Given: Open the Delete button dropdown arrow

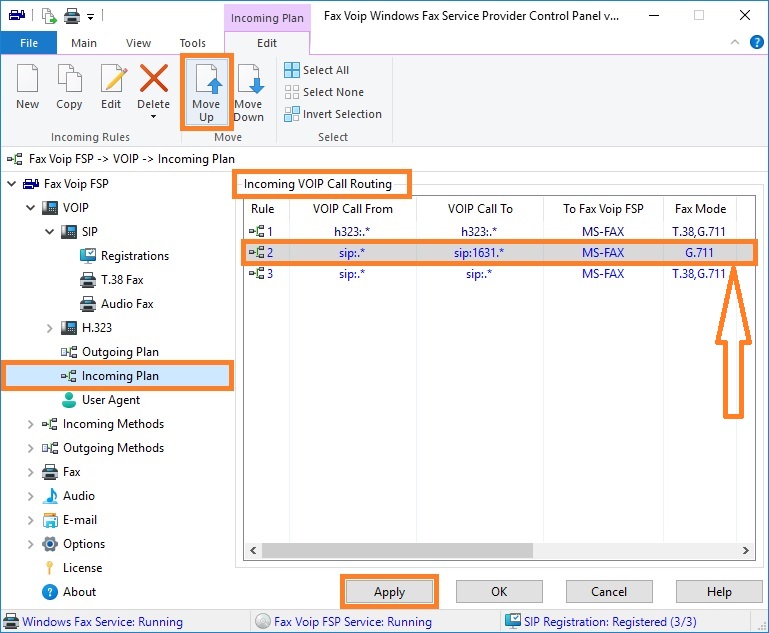Looking at the screenshot, I should [x=154, y=117].
